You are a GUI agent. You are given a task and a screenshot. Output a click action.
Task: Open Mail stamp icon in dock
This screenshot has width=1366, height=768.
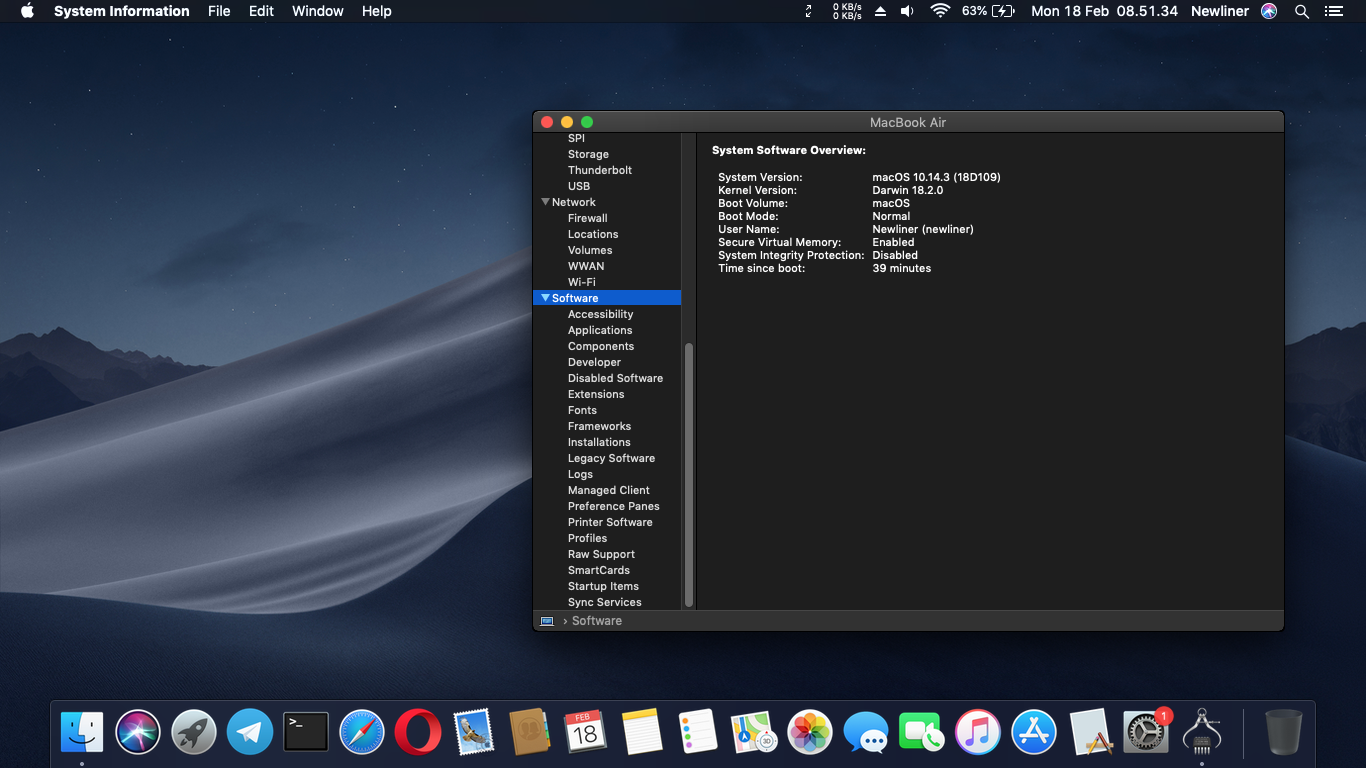pos(474,732)
